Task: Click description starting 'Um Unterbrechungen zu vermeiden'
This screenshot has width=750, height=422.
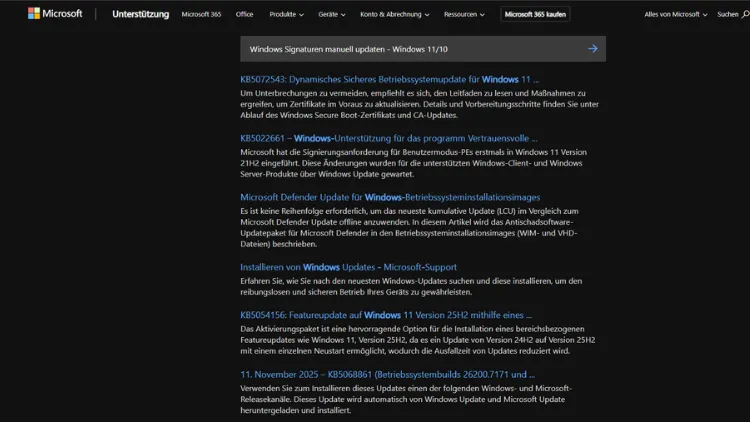Action: tap(419, 104)
